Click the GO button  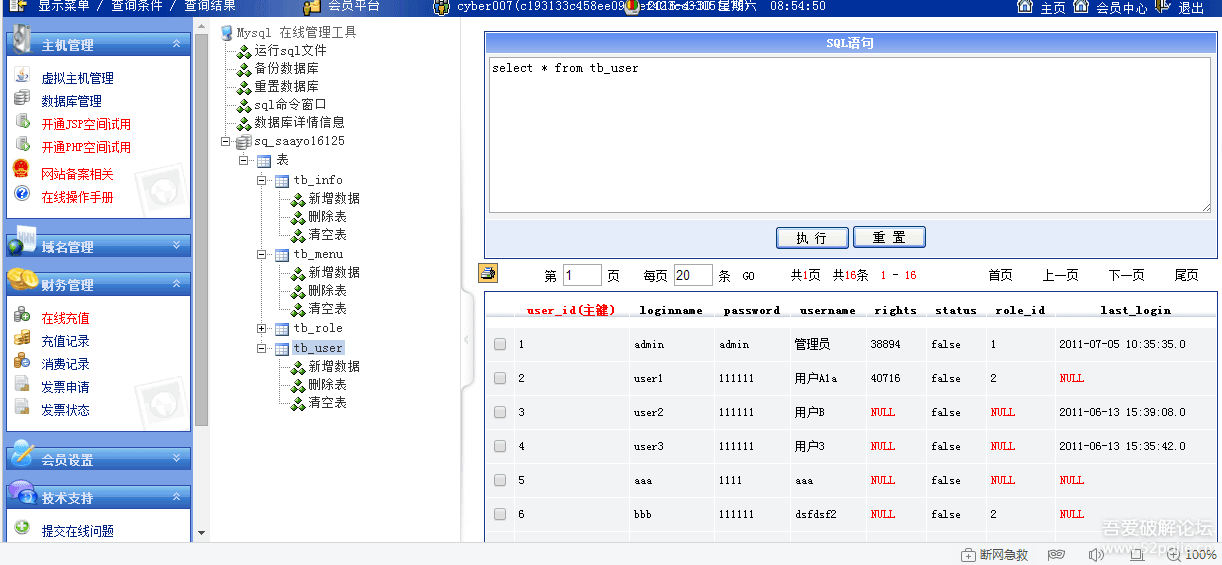click(x=749, y=276)
